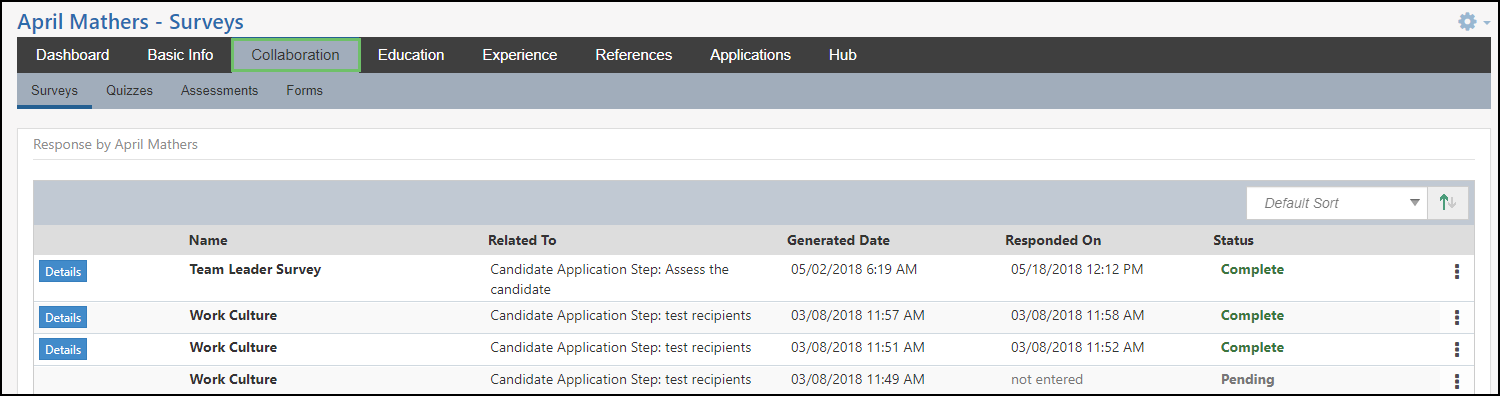Click 'Candidate Application Step: Assess the candidate'
The image size is (1500, 396).
click(x=609, y=279)
